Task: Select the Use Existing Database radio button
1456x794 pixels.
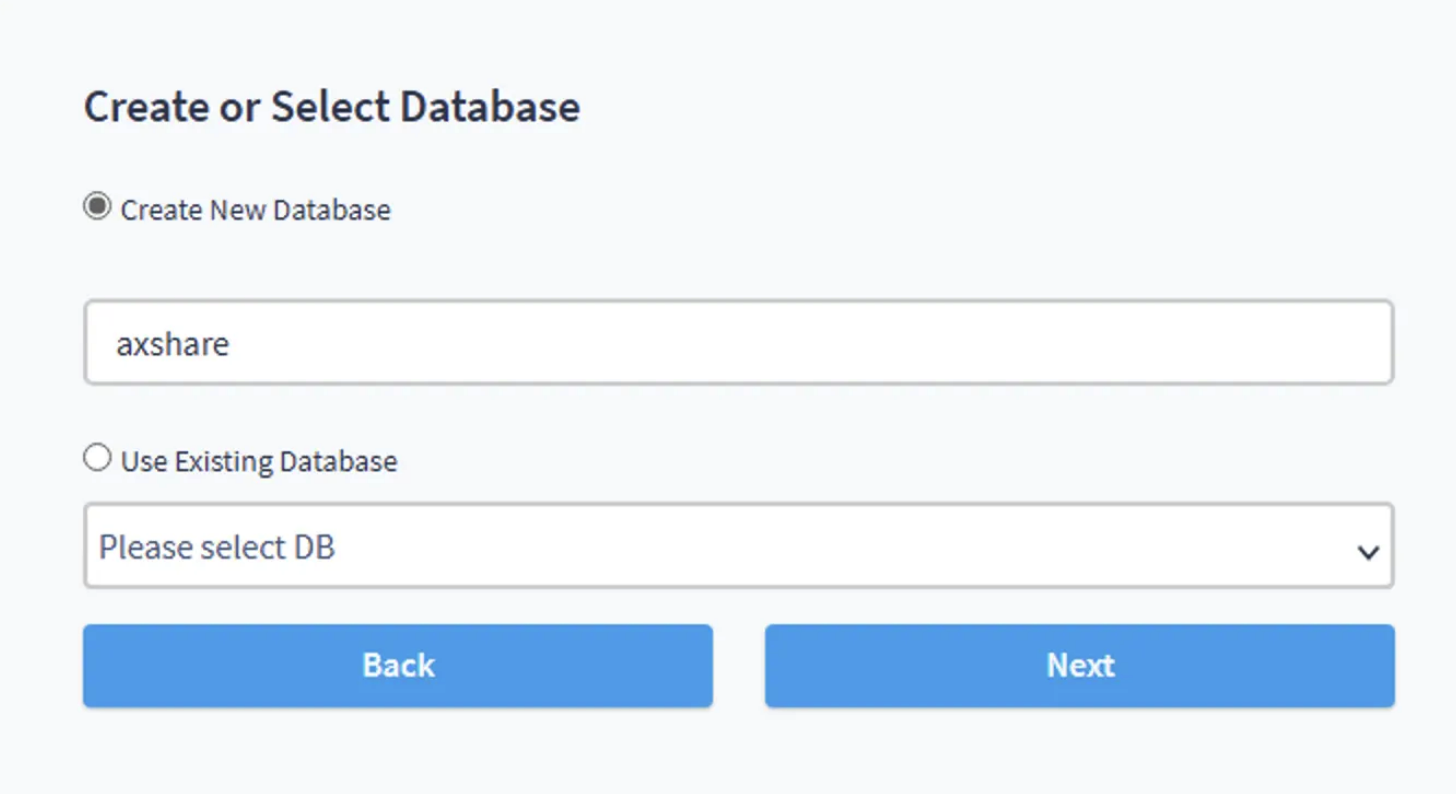Action: [x=97, y=459]
